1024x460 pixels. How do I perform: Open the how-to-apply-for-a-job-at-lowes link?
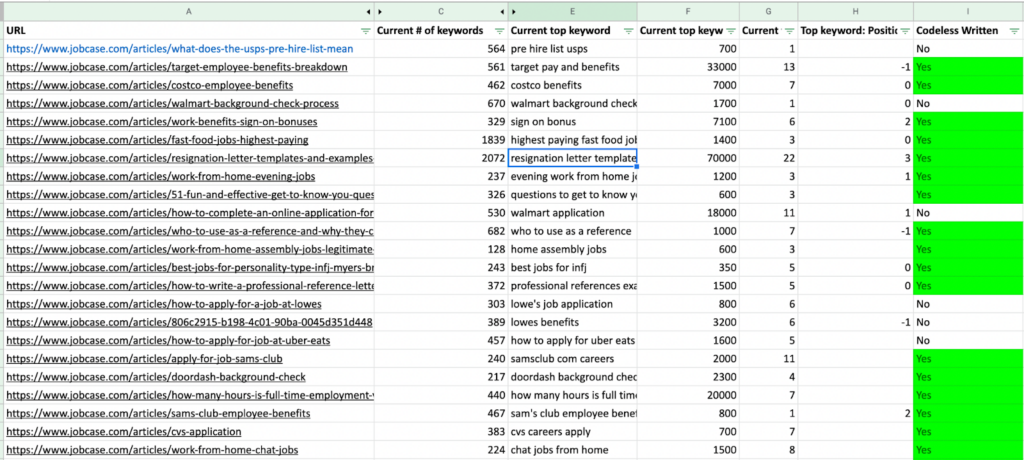164,304
